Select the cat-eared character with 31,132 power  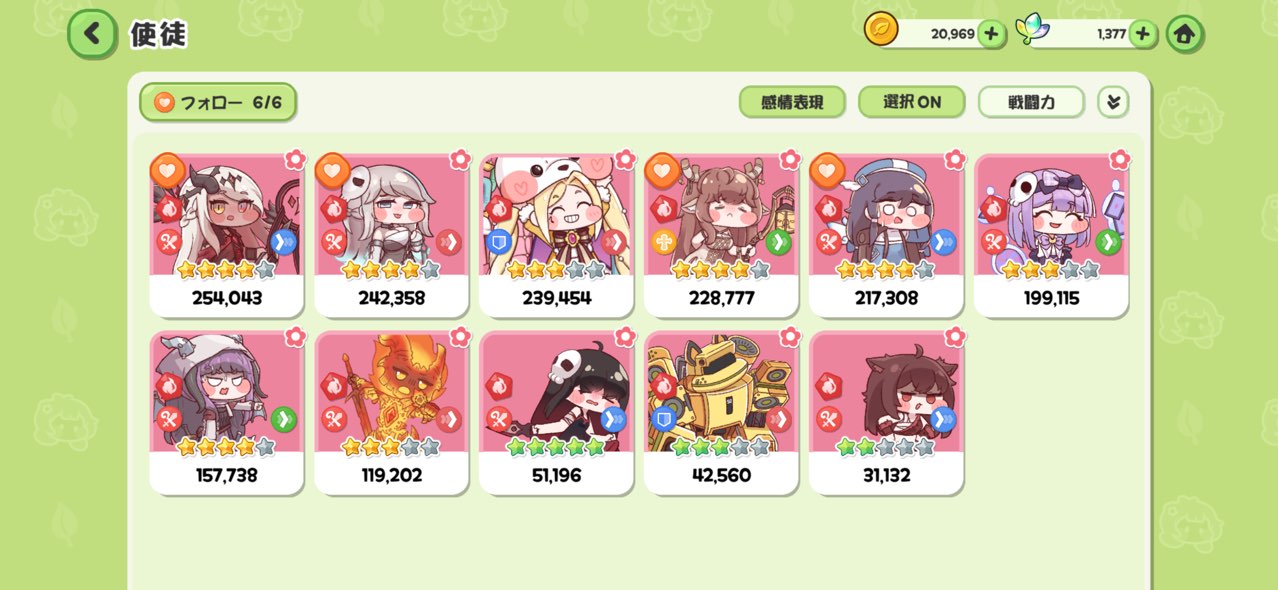(x=886, y=413)
